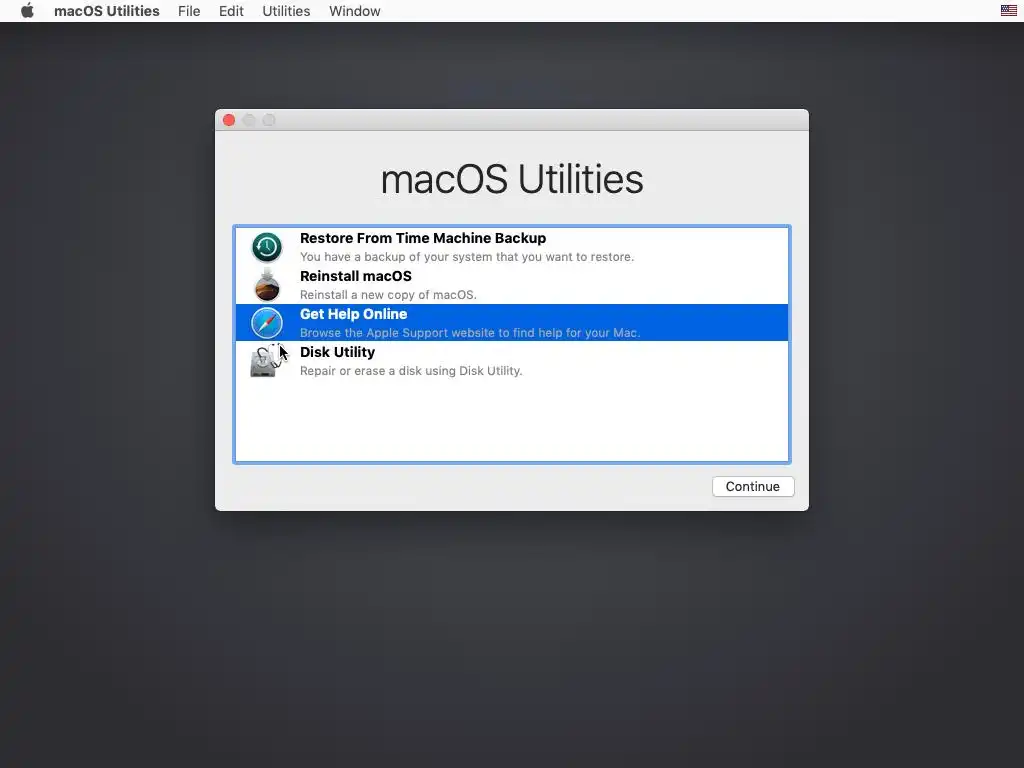This screenshot has height=768, width=1024.
Task: Click the Disk Utility stethoscope icon
Action: (x=268, y=360)
